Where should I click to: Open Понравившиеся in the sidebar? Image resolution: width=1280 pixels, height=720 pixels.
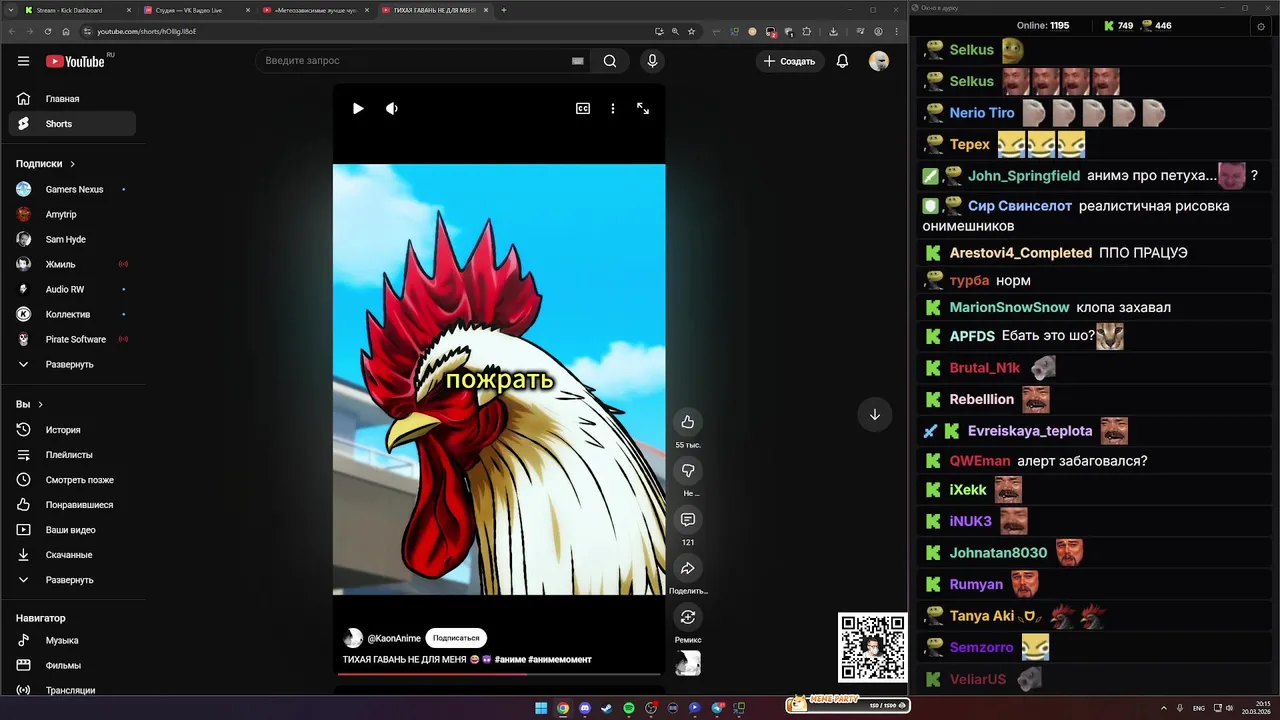click(x=72, y=505)
